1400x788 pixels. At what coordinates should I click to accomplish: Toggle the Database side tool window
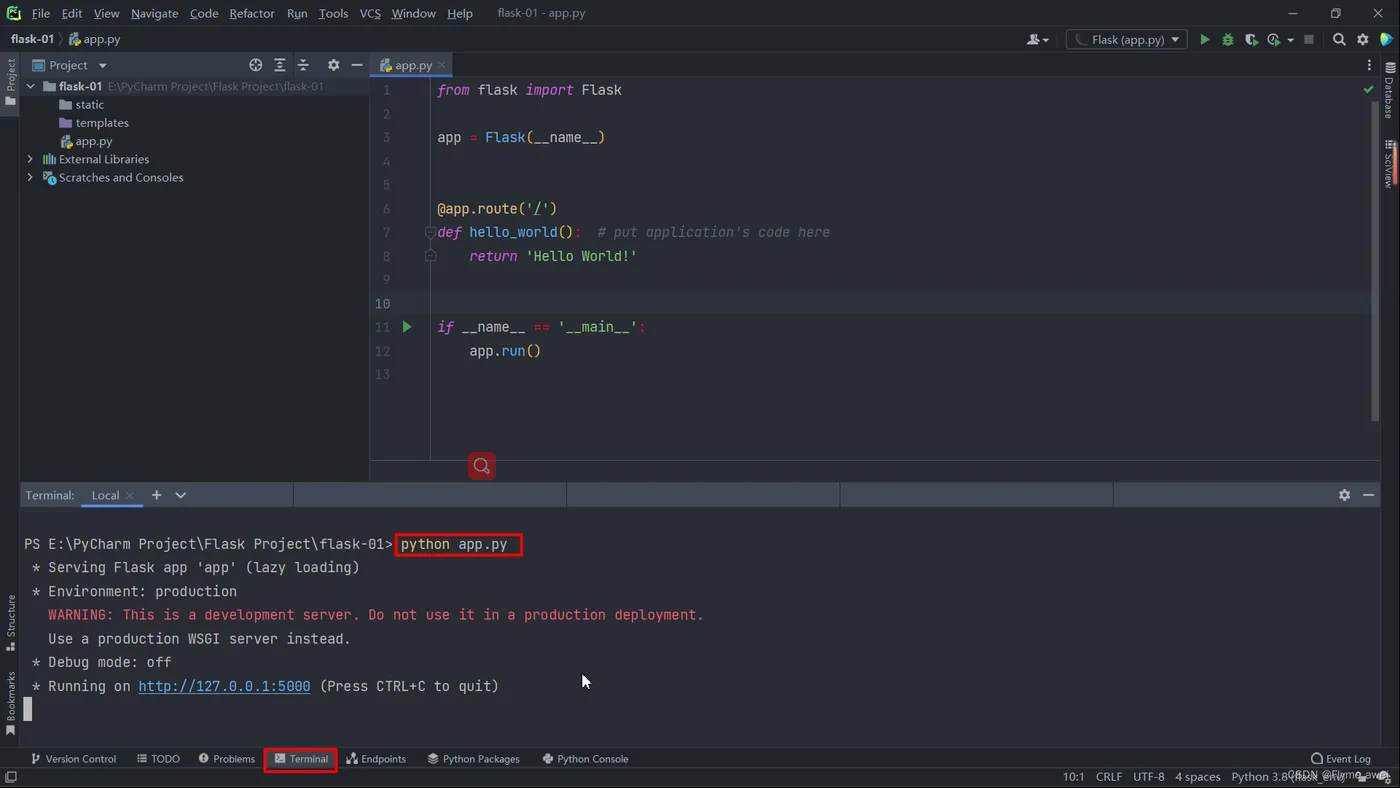pyautogui.click(x=1389, y=90)
